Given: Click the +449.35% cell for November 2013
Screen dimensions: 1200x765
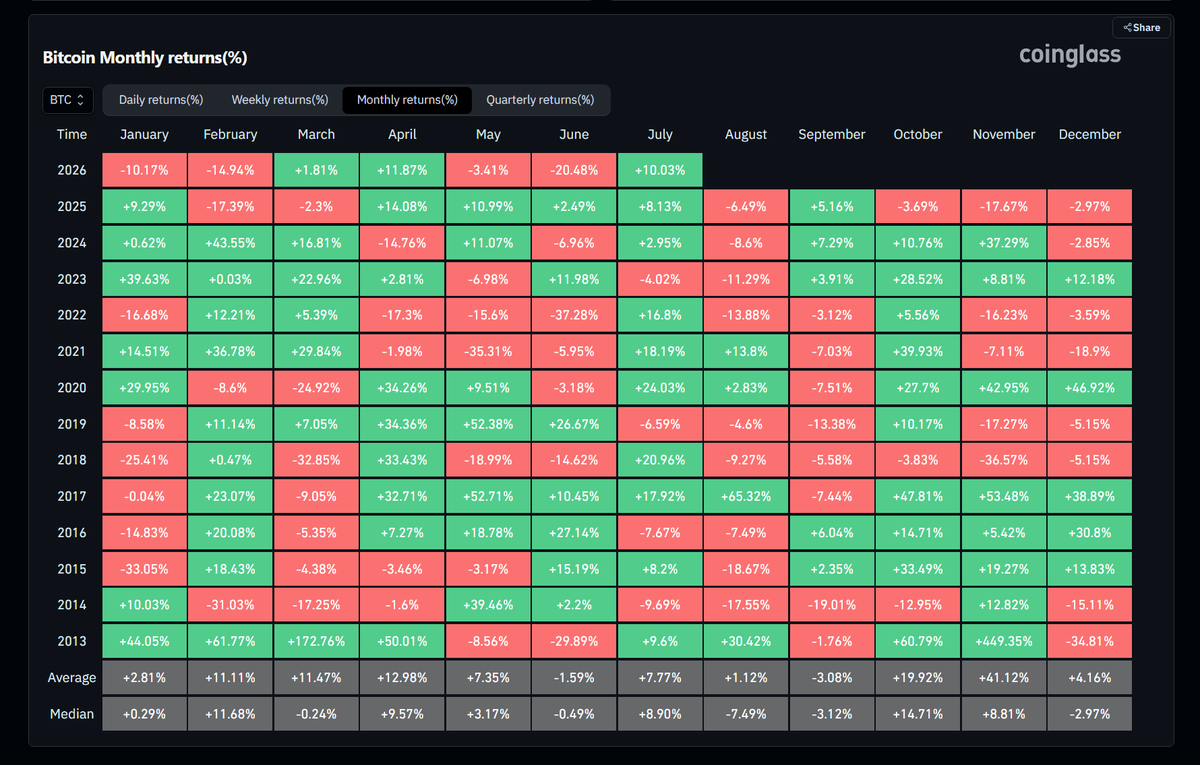Looking at the screenshot, I should click(1004, 641).
